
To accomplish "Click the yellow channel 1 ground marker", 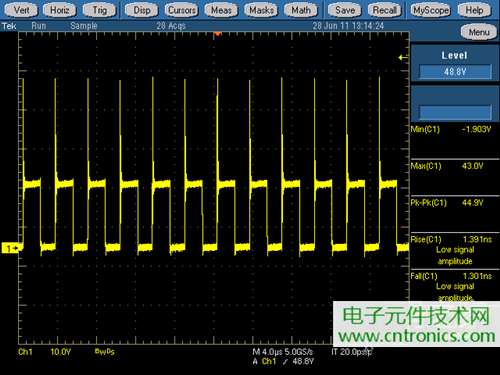I will [10, 248].
